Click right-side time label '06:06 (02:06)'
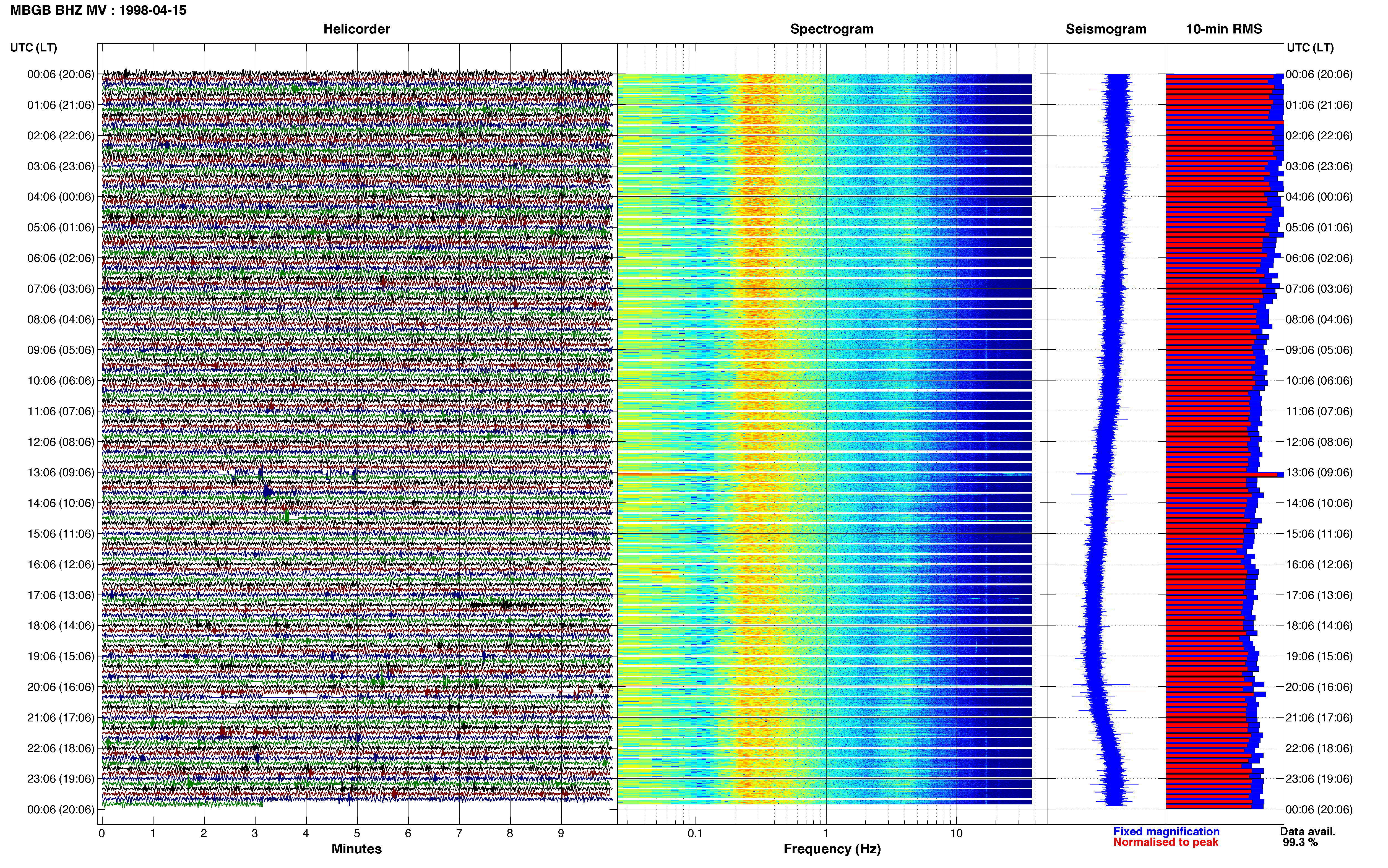Image resolution: width=1388 pixels, height=868 pixels. 1319,258
